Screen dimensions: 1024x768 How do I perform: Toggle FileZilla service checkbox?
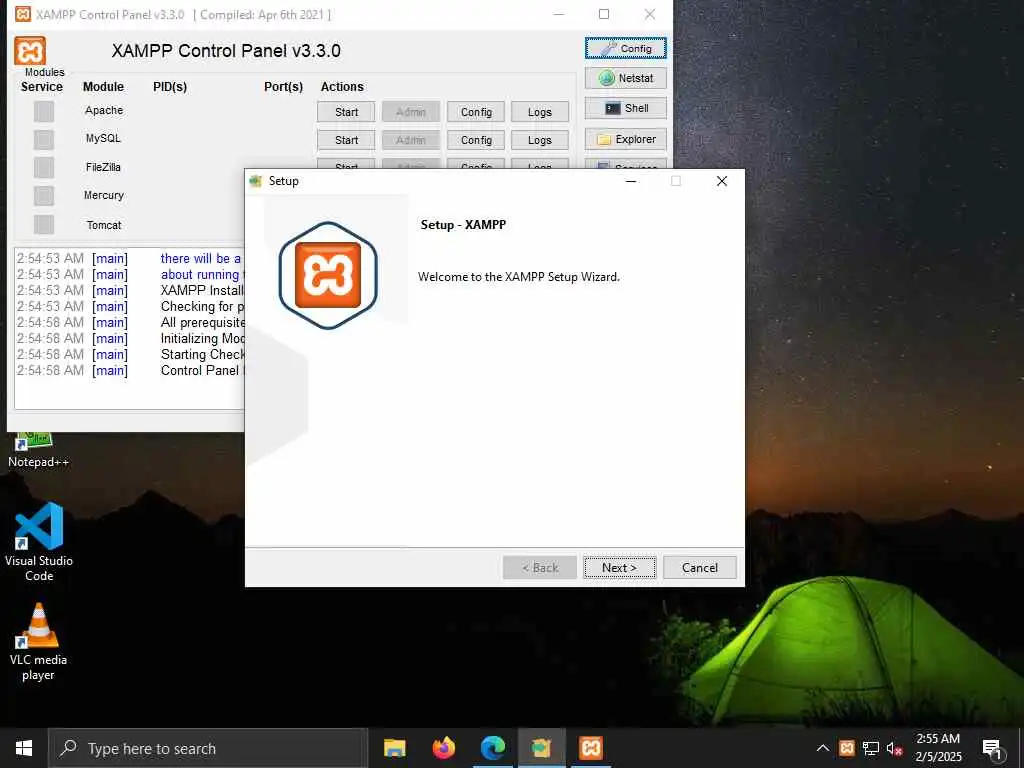(x=44, y=167)
